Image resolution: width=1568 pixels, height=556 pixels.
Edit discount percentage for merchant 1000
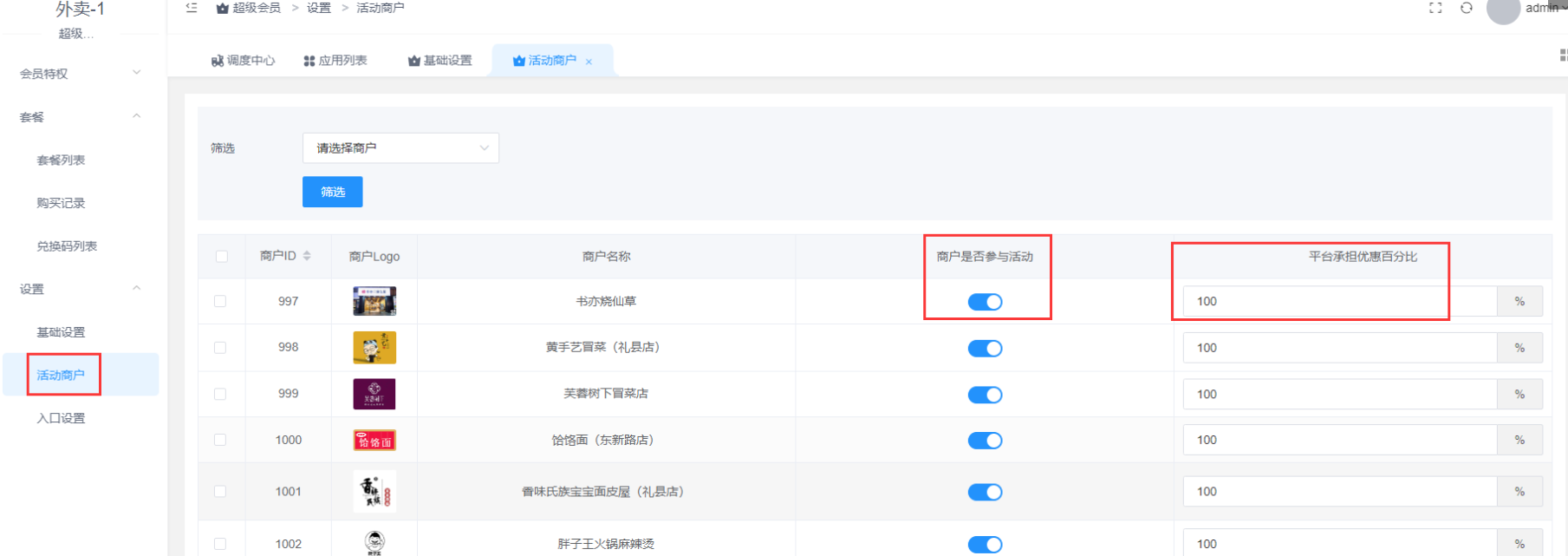point(1340,440)
